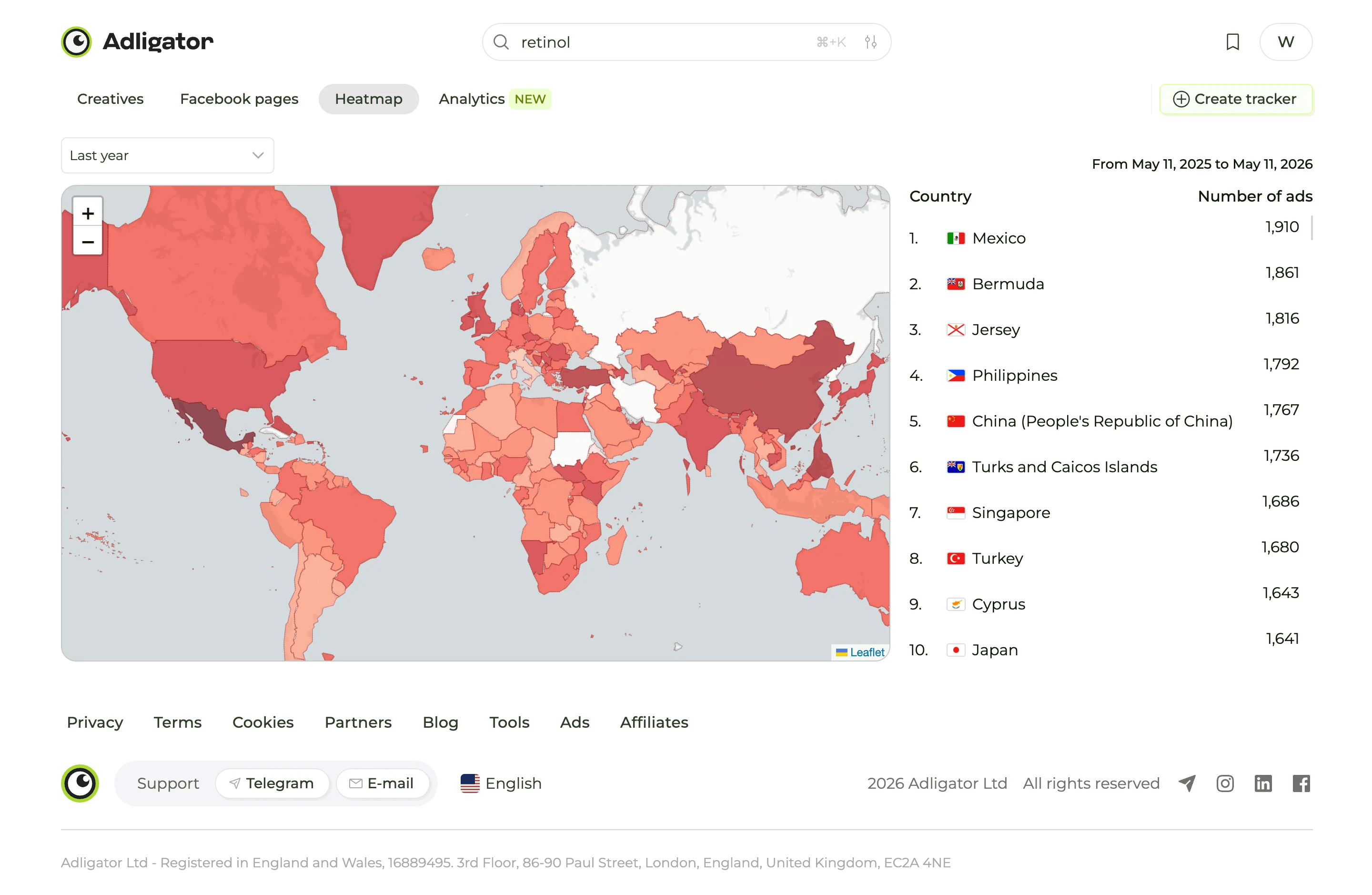Click Bermuda country name in list
Screen dimensions: 1372x895
coord(1008,284)
